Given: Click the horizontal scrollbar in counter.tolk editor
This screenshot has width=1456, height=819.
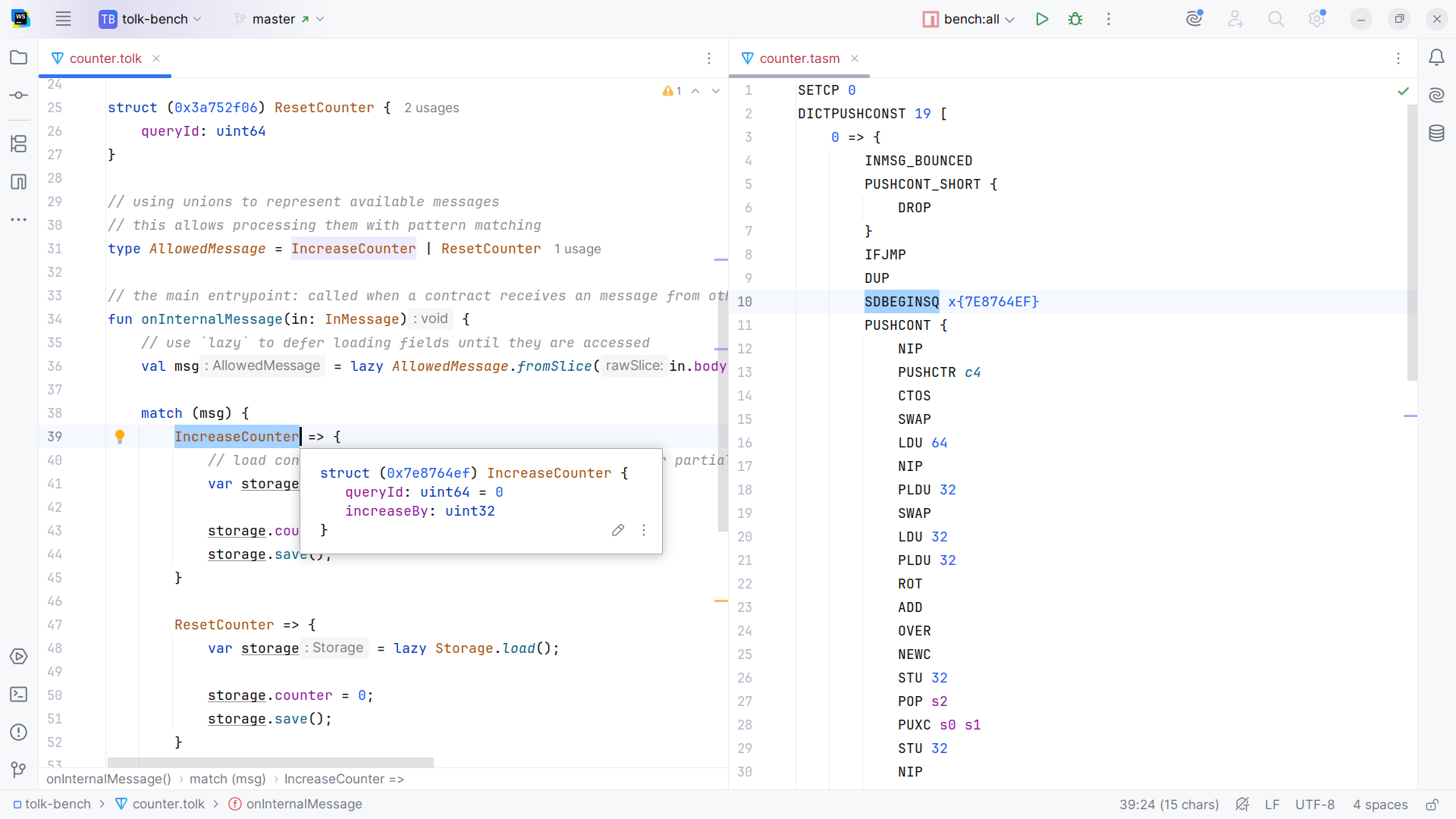Looking at the screenshot, I should point(271,762).
